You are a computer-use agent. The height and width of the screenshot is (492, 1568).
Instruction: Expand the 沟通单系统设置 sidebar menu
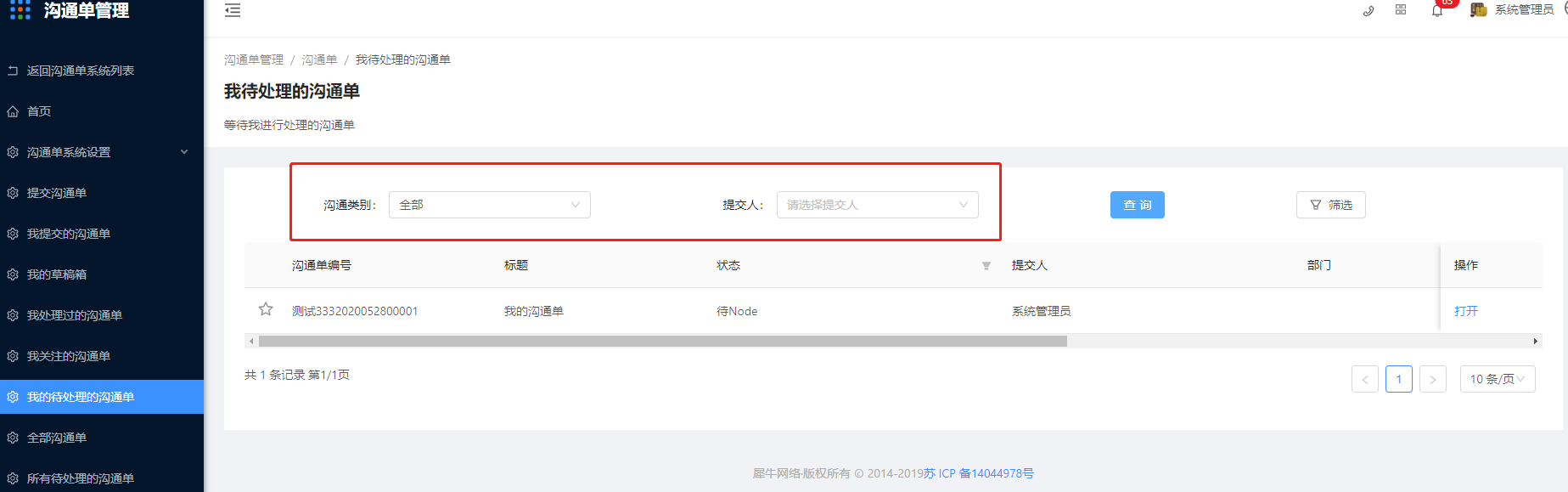point(102,152)
